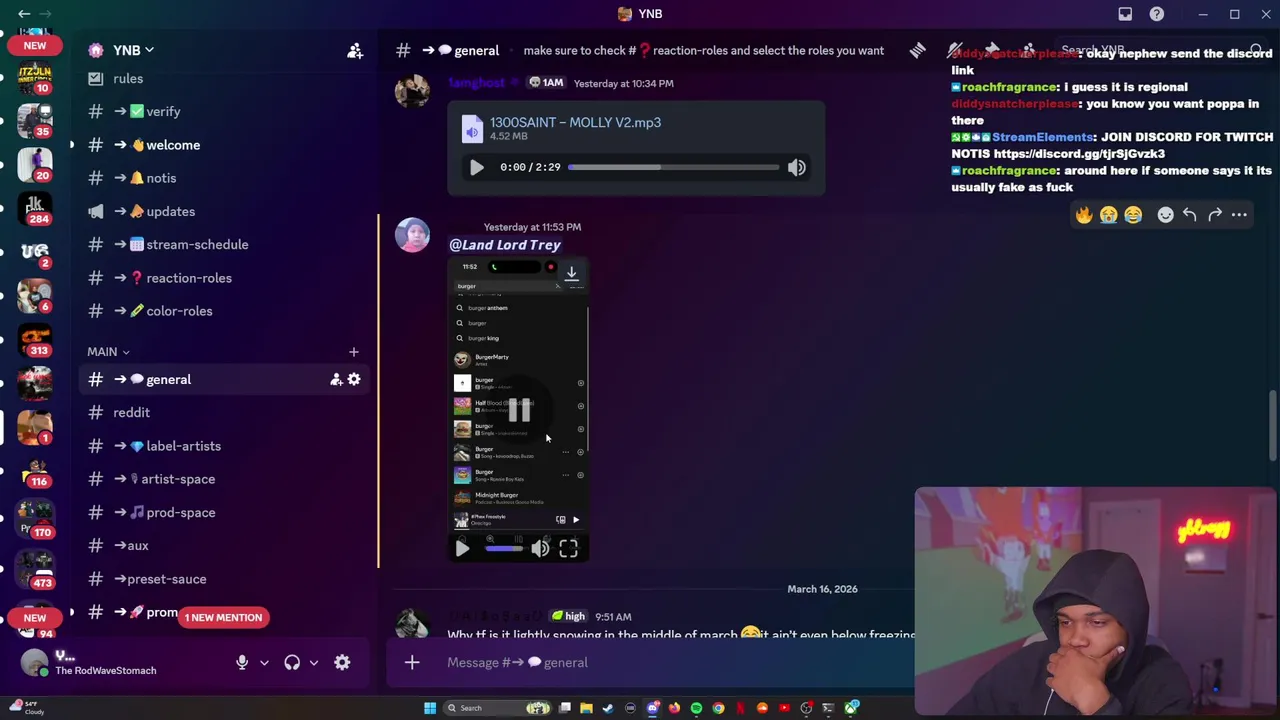Open Discord inbox icon in title bar
This screenshot has height=720, width=1280.
(1125, 14)
